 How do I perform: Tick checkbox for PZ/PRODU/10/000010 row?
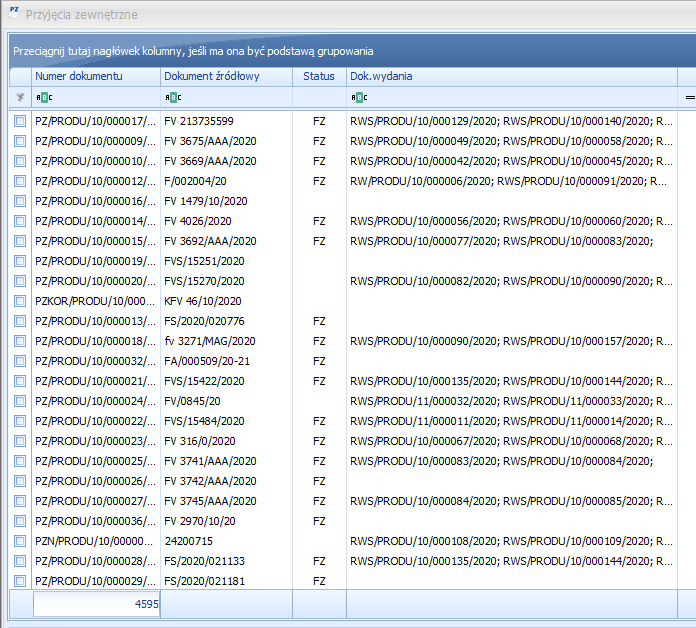tap(20, 161)
